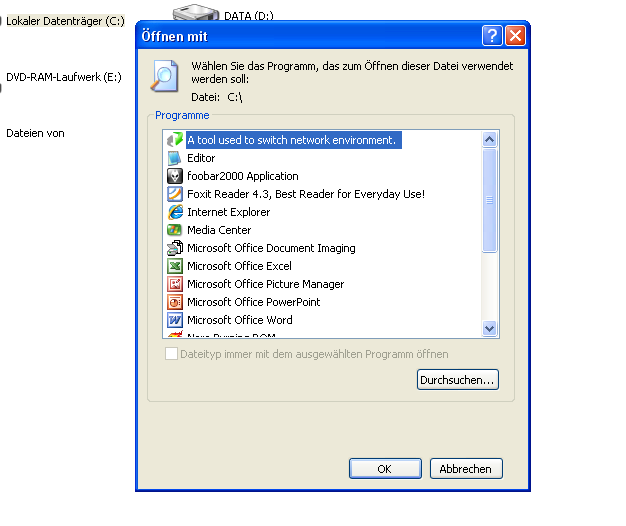The height and width of the screenshot is (526, 626).
Task: Click the scroll up arrow of program list
Action: (489, 139)
